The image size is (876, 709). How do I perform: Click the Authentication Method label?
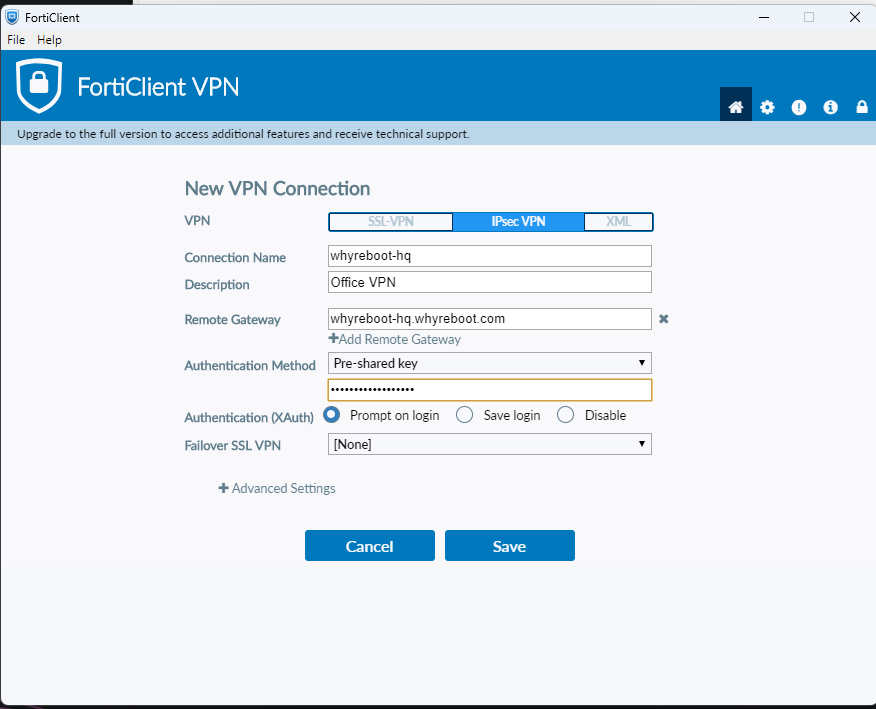tap(250, 365)
